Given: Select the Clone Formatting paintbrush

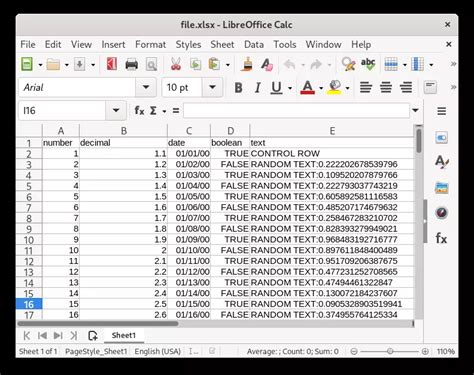Looking at the screenshot, I should coord(247,64).
